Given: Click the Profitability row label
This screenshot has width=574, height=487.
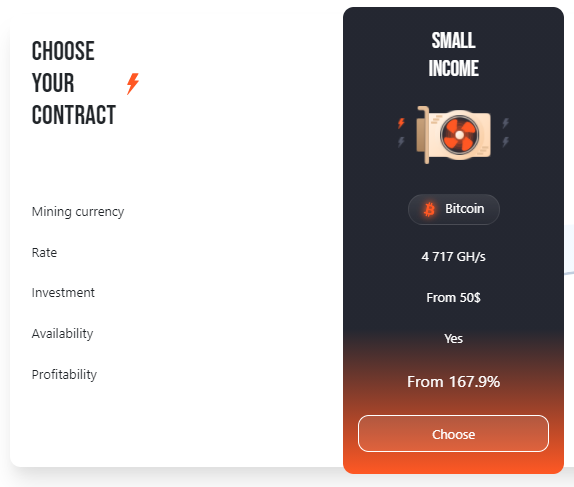Looking at the screenshot, I should (64, 375).
